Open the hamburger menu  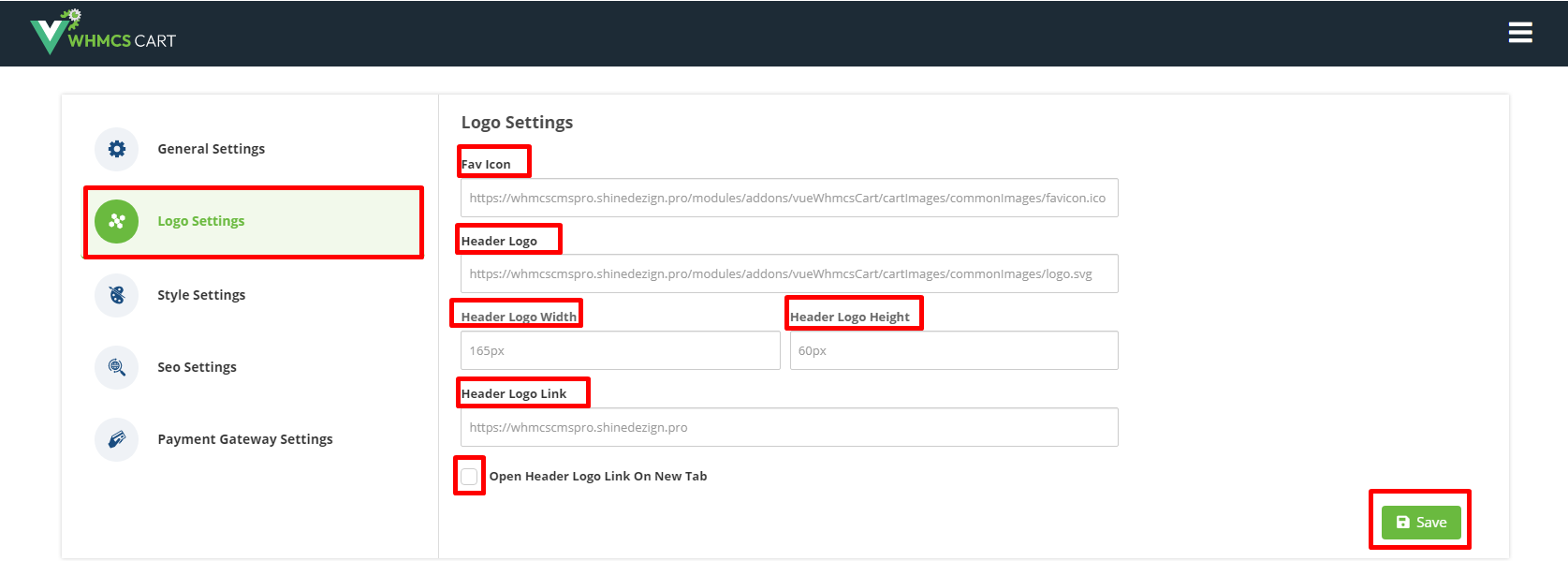(x=1519, y=33)
